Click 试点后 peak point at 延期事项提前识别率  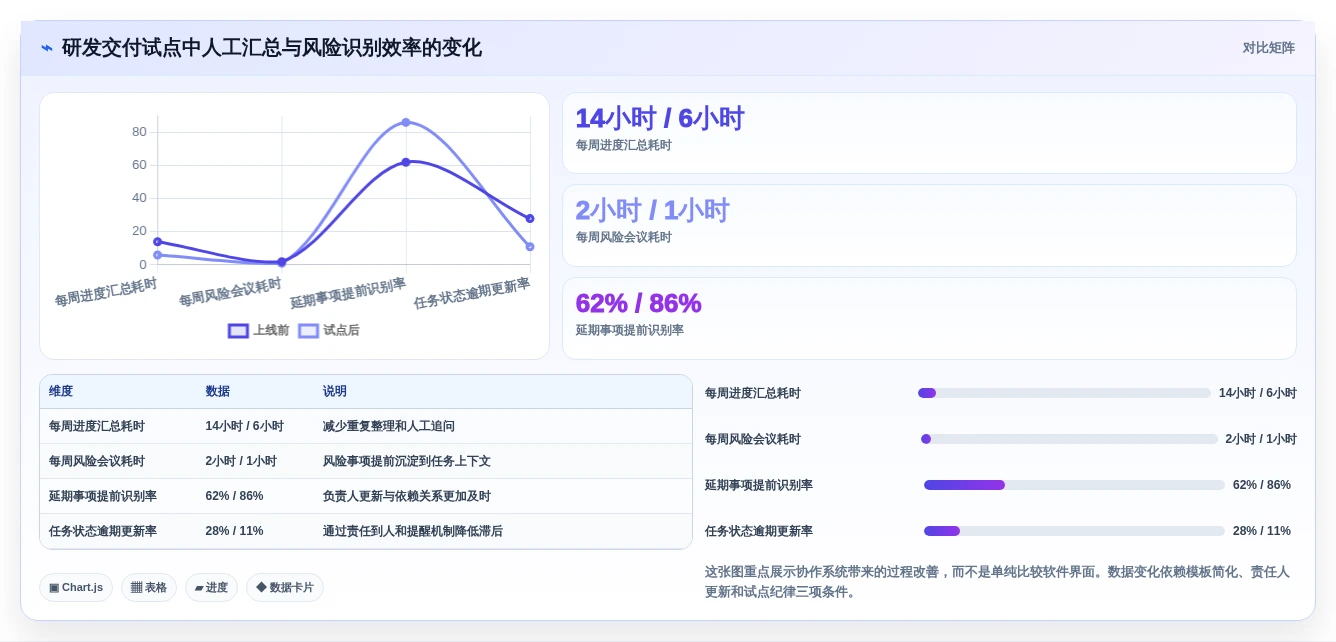tap(406, 122)
